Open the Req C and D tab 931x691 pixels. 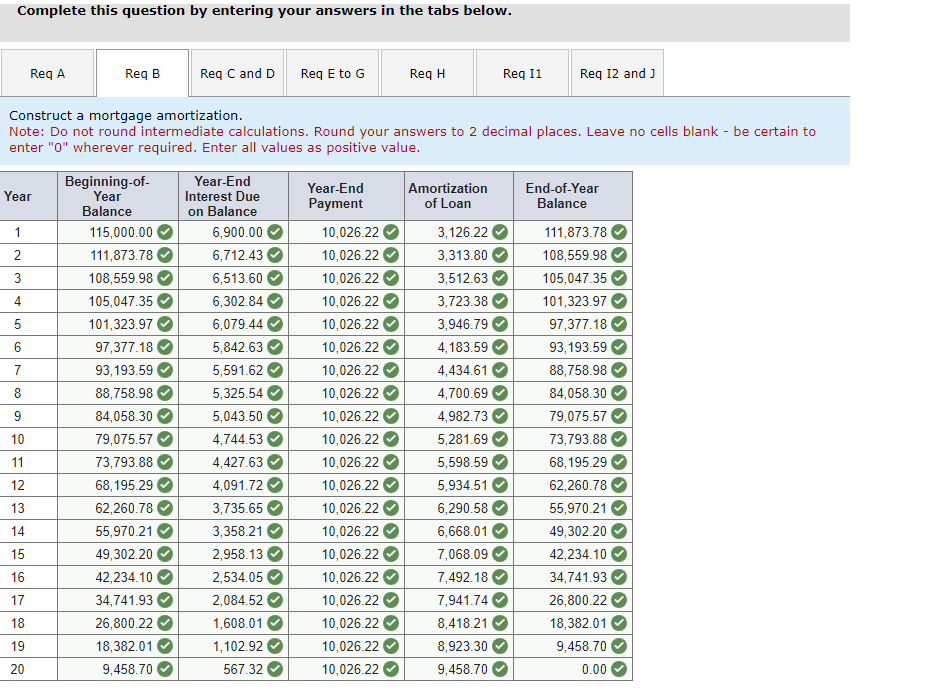click(237, 72)
